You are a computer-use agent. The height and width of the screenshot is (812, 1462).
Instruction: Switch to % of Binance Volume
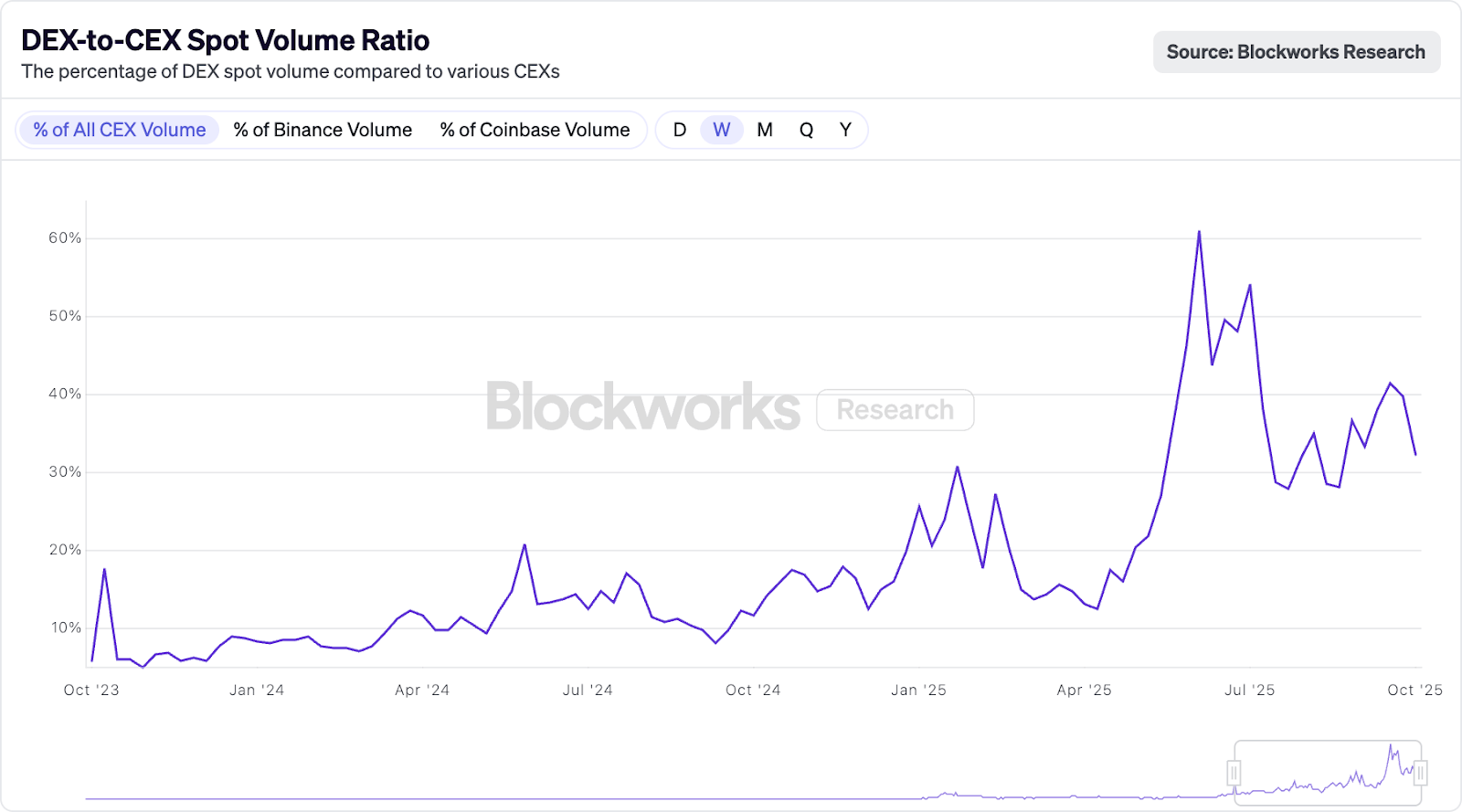323,130
